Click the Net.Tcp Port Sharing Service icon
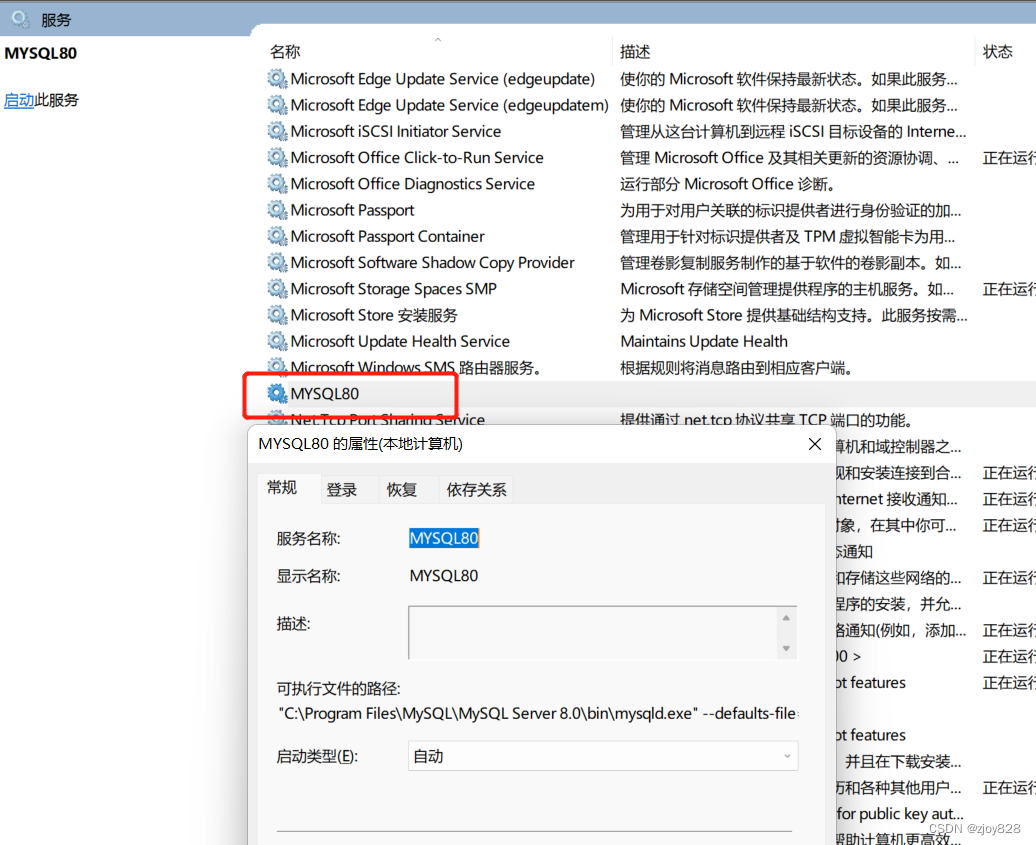Viewport: 1036px width, 845px height. (277, 419)
